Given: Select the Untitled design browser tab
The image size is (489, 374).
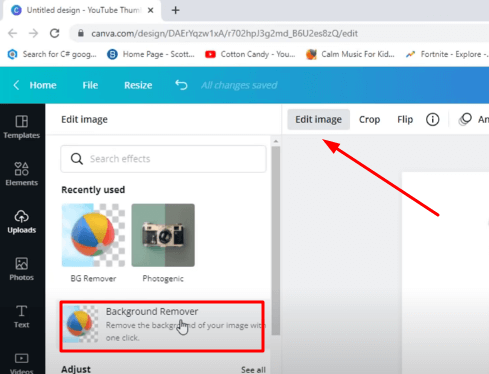Looking at the screenshot, I should point(82,10).
